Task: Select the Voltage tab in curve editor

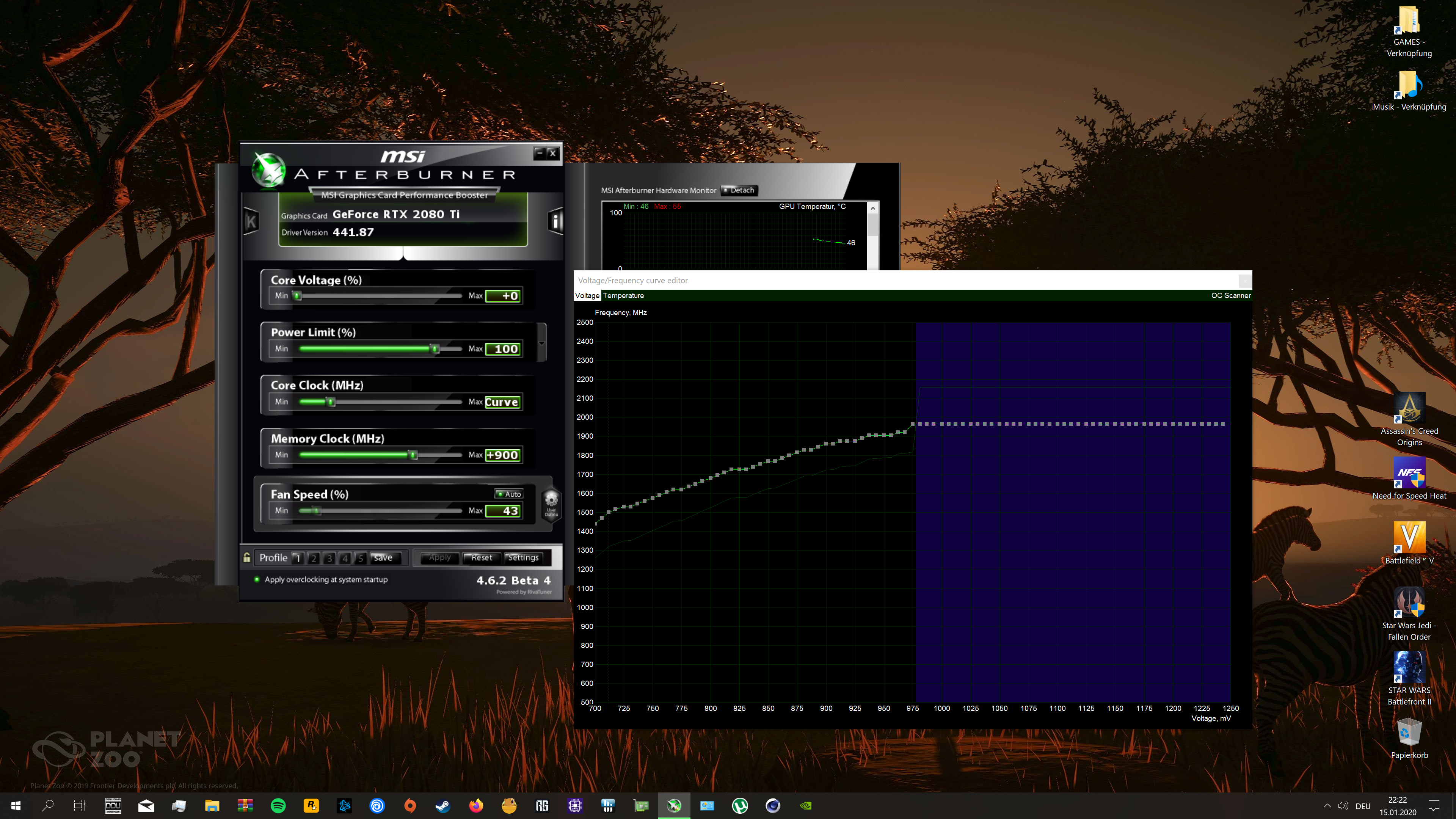Action: pos(587,296)
